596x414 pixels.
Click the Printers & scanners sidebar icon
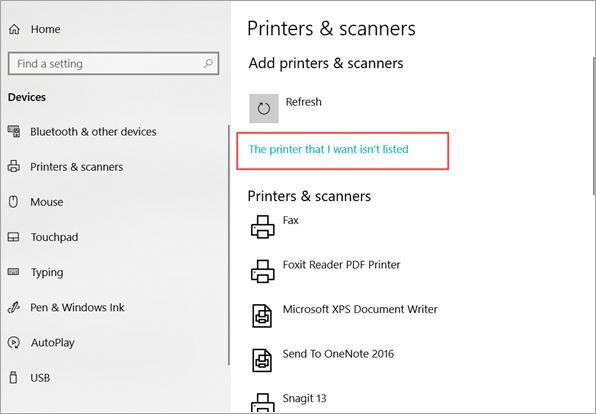[x=14, y=167]
